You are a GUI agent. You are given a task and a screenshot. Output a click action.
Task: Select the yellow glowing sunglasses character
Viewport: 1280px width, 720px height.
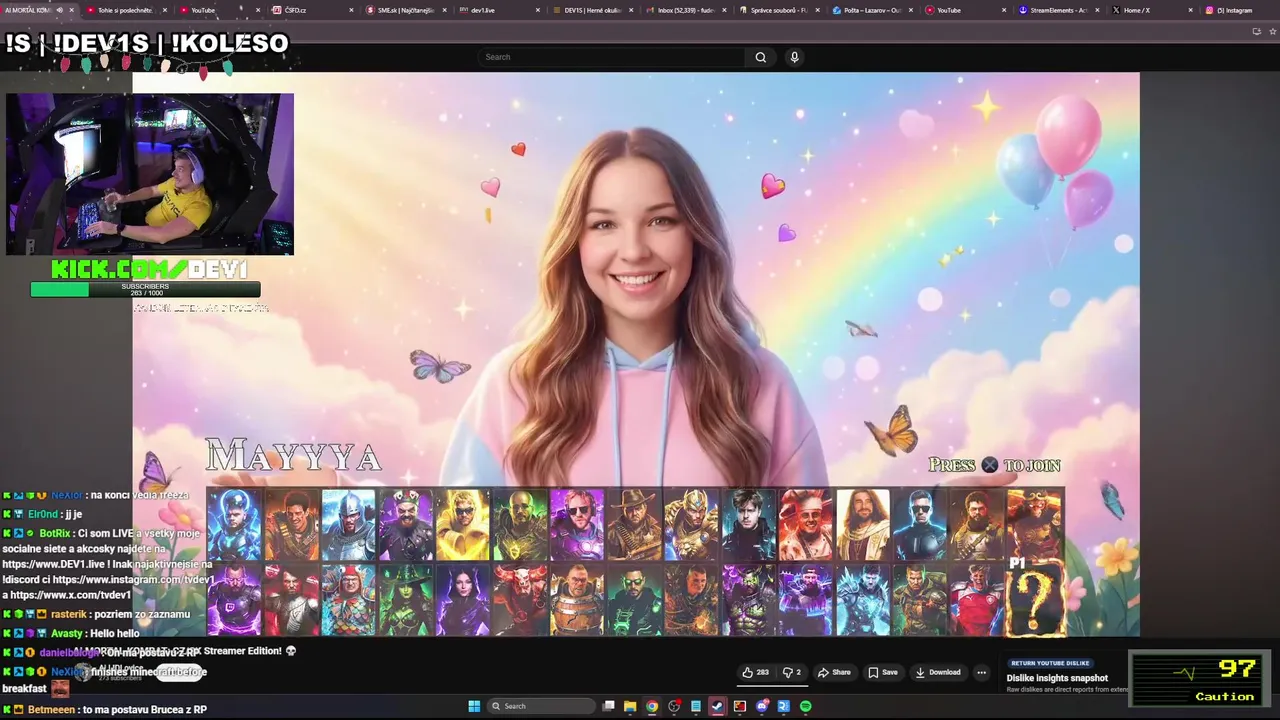462,525
